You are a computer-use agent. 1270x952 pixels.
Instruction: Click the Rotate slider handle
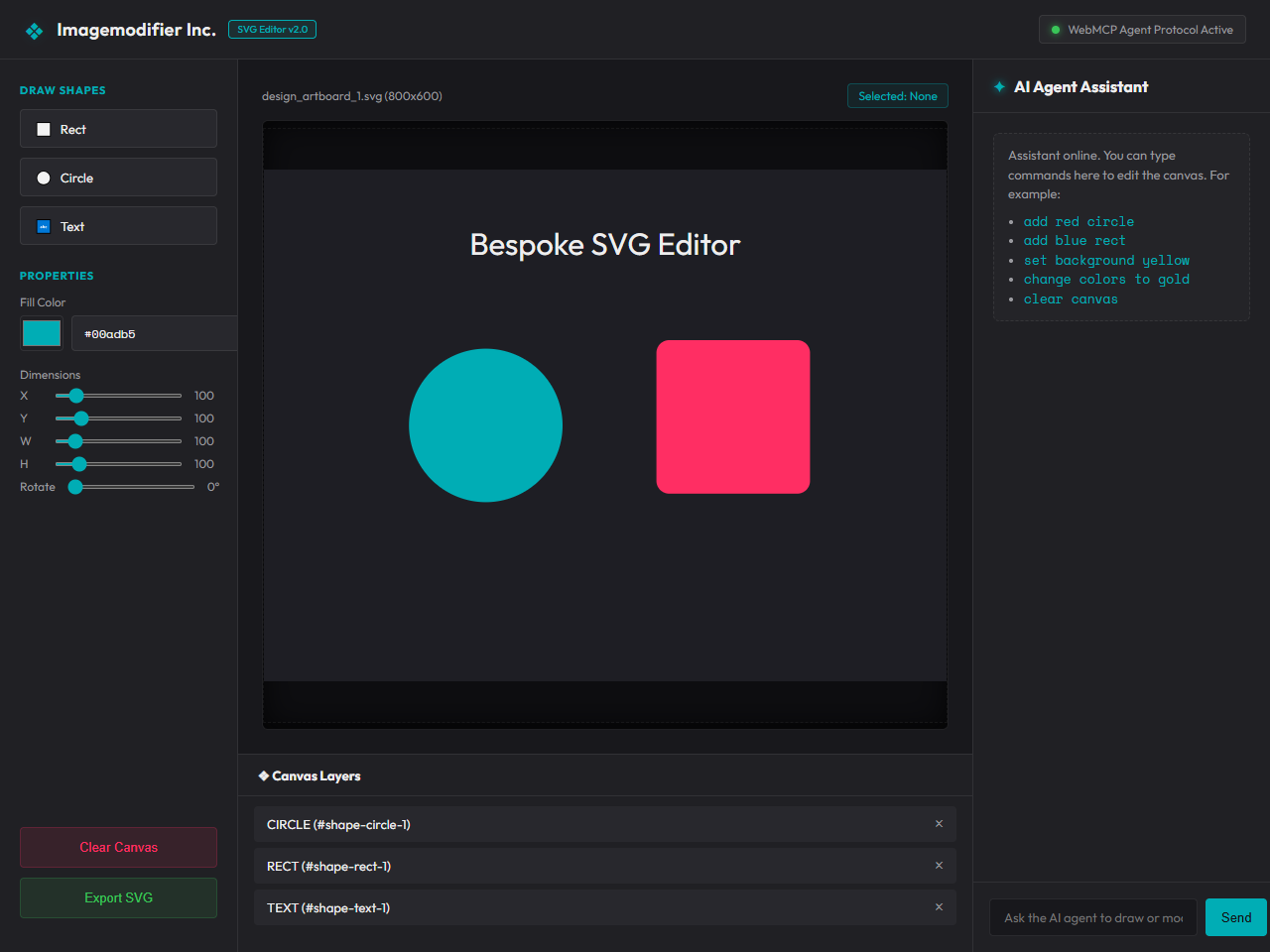pyautogui.click(x=75, y=487)
